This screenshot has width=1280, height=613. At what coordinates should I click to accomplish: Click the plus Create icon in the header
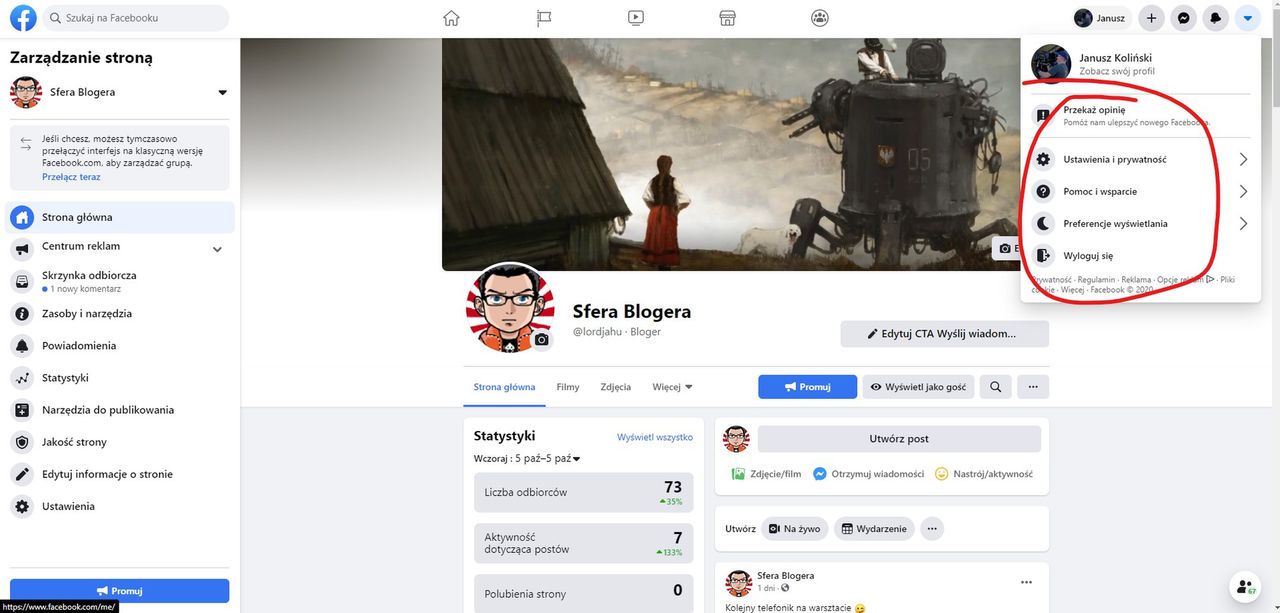click(x=1152, y=18)
